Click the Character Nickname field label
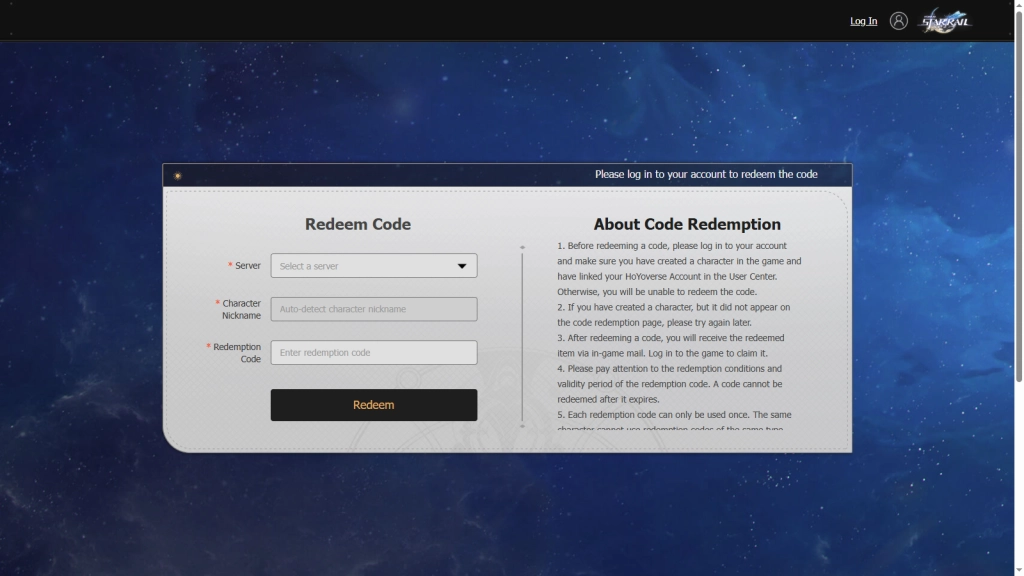This screenshot has width=1024, height=576. point(238,309)
